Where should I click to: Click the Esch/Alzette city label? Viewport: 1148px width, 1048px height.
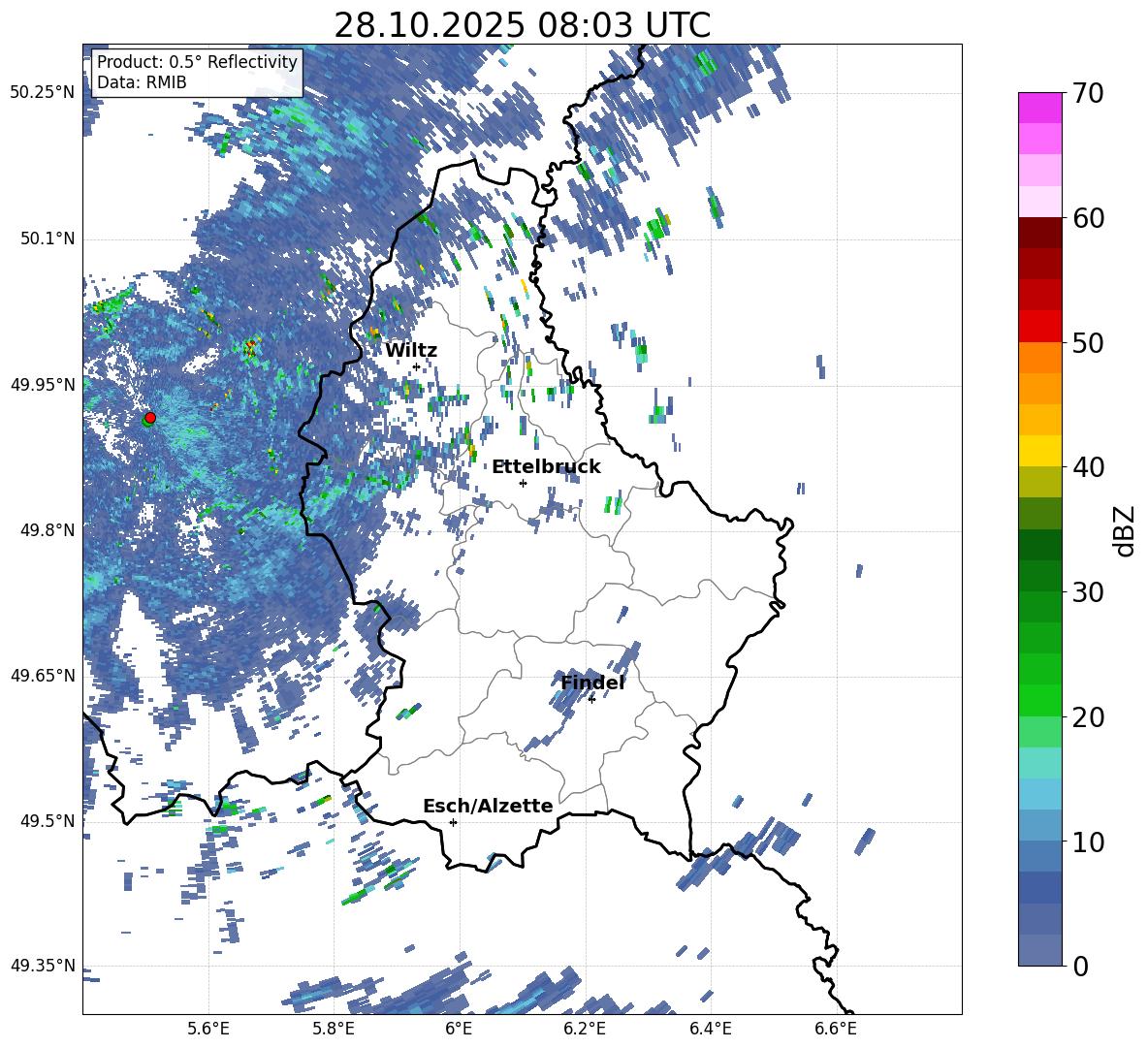(488, 806)
